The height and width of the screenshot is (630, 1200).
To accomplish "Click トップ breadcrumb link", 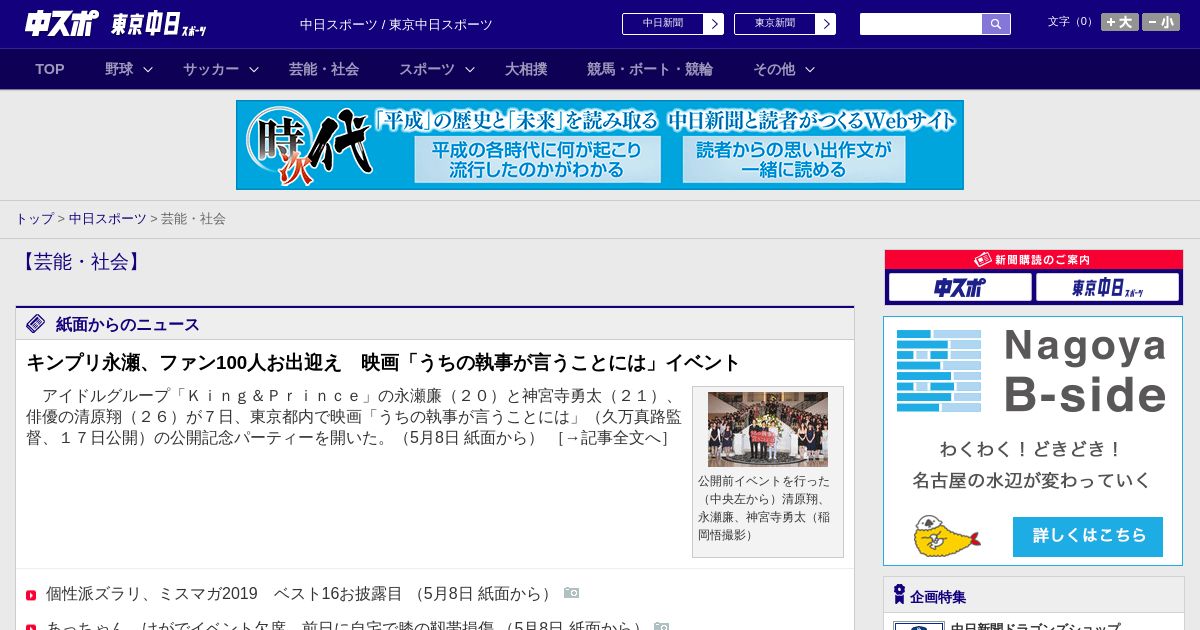I will coord(34,218).
